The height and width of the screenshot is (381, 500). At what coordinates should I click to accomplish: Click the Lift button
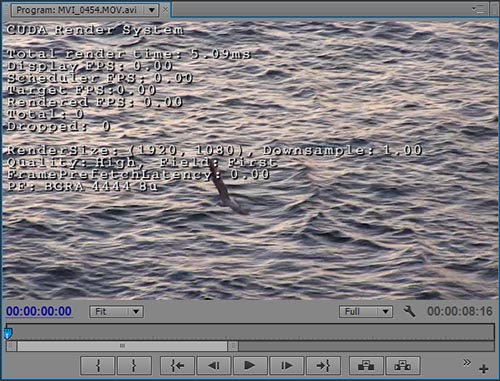click(366, 366)
